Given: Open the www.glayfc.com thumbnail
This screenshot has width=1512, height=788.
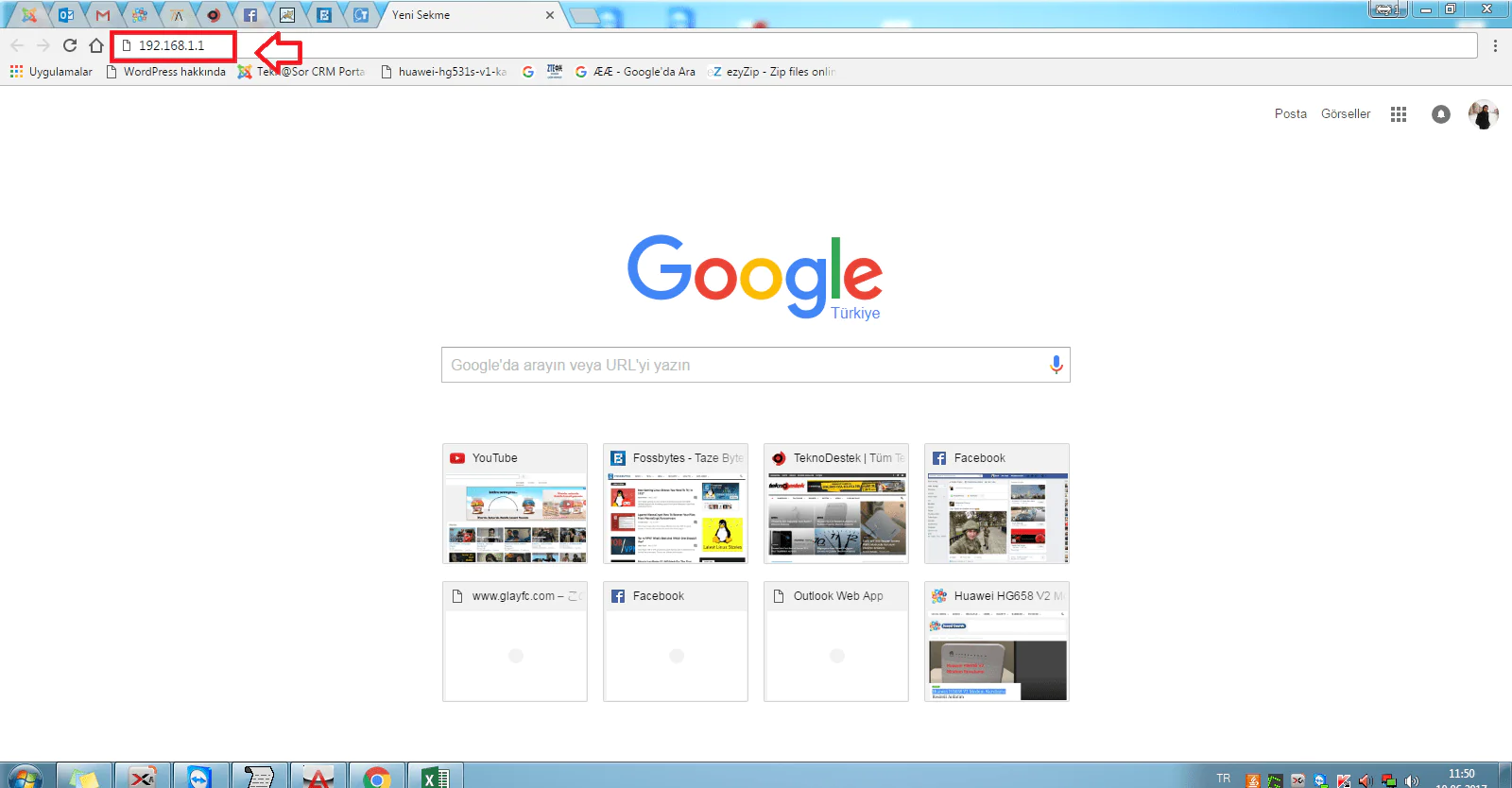Looking at the screenshot, I should pos(515,642).
